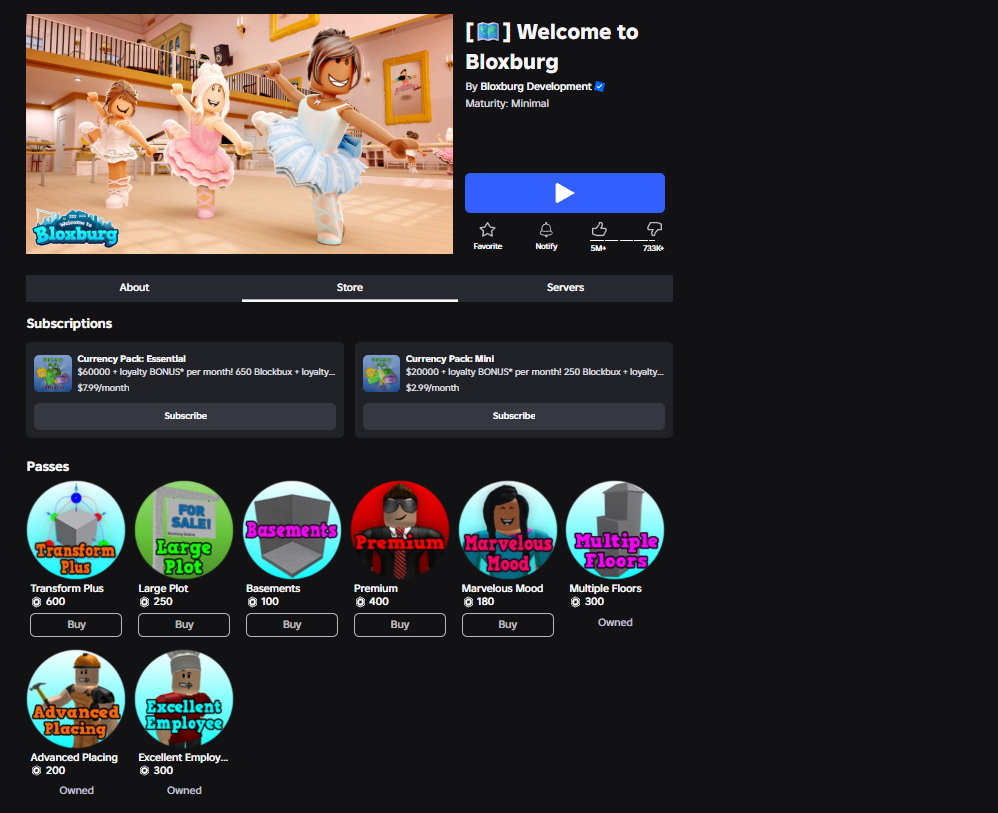
Task: Dislike the game with thumbs down
Action: tap(654, 229)
